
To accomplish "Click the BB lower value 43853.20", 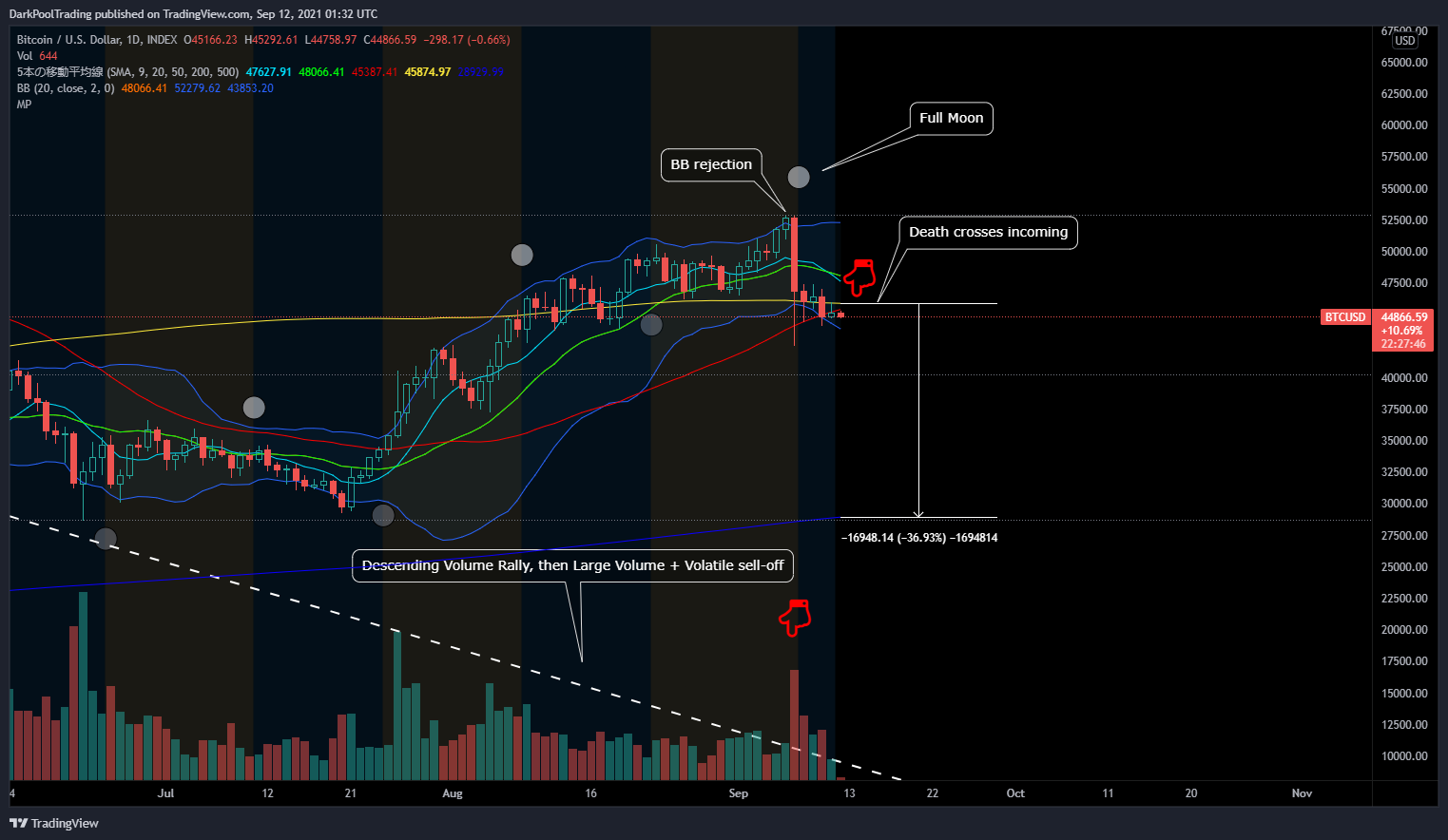I will pos(250,88).
